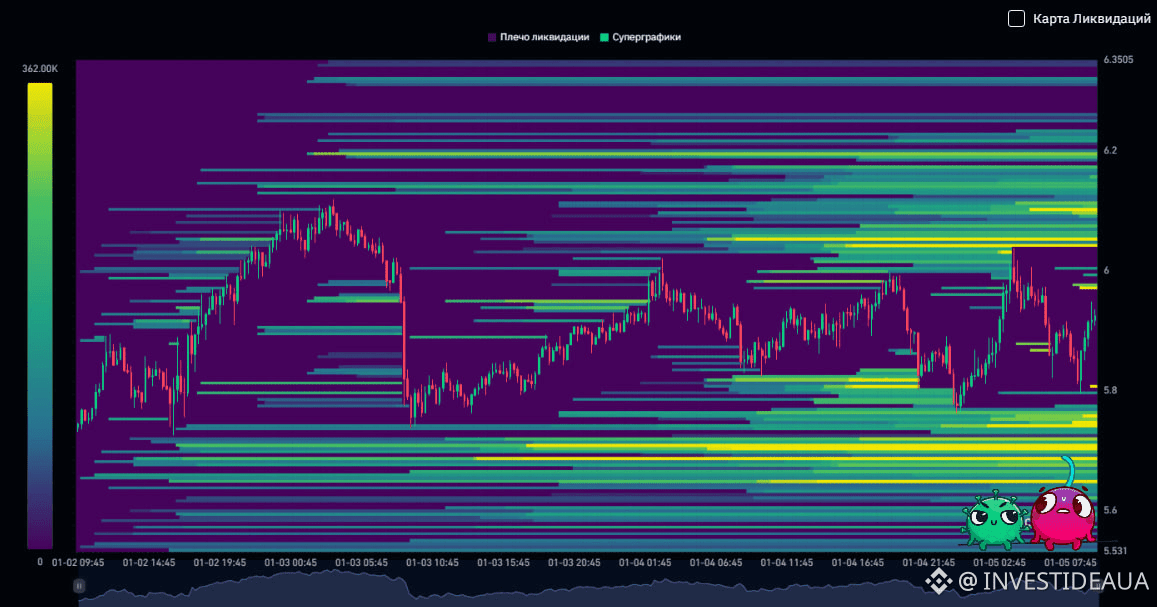Click the 01-02 14:45 time axis label
The height and width of the screenshot is (607, 1157).
point(149,563)
